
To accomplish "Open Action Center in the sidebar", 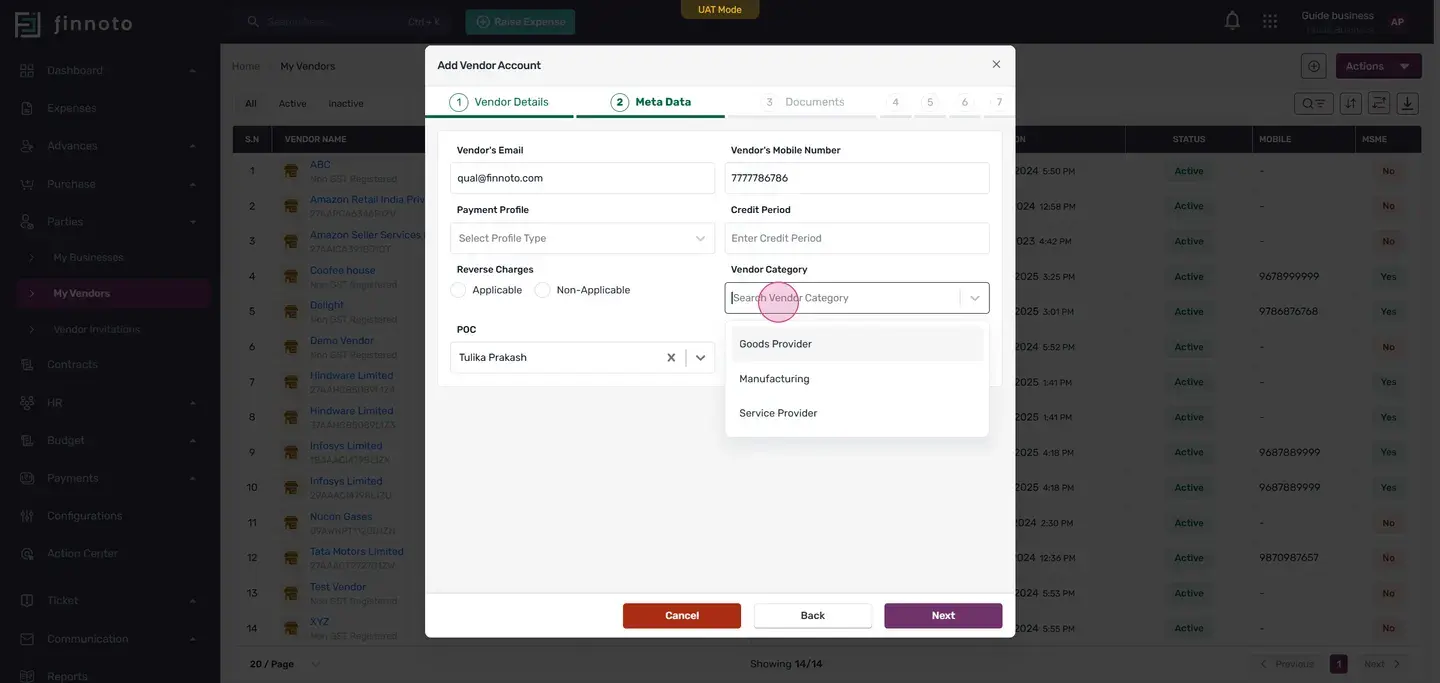I will pyautogui.click(x=82, y=554).
